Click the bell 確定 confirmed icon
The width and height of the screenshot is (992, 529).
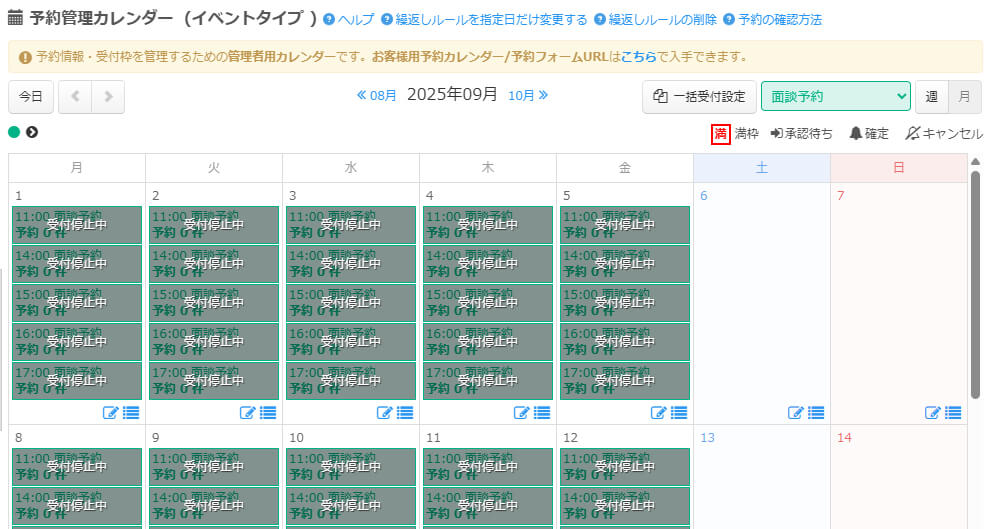856,133
